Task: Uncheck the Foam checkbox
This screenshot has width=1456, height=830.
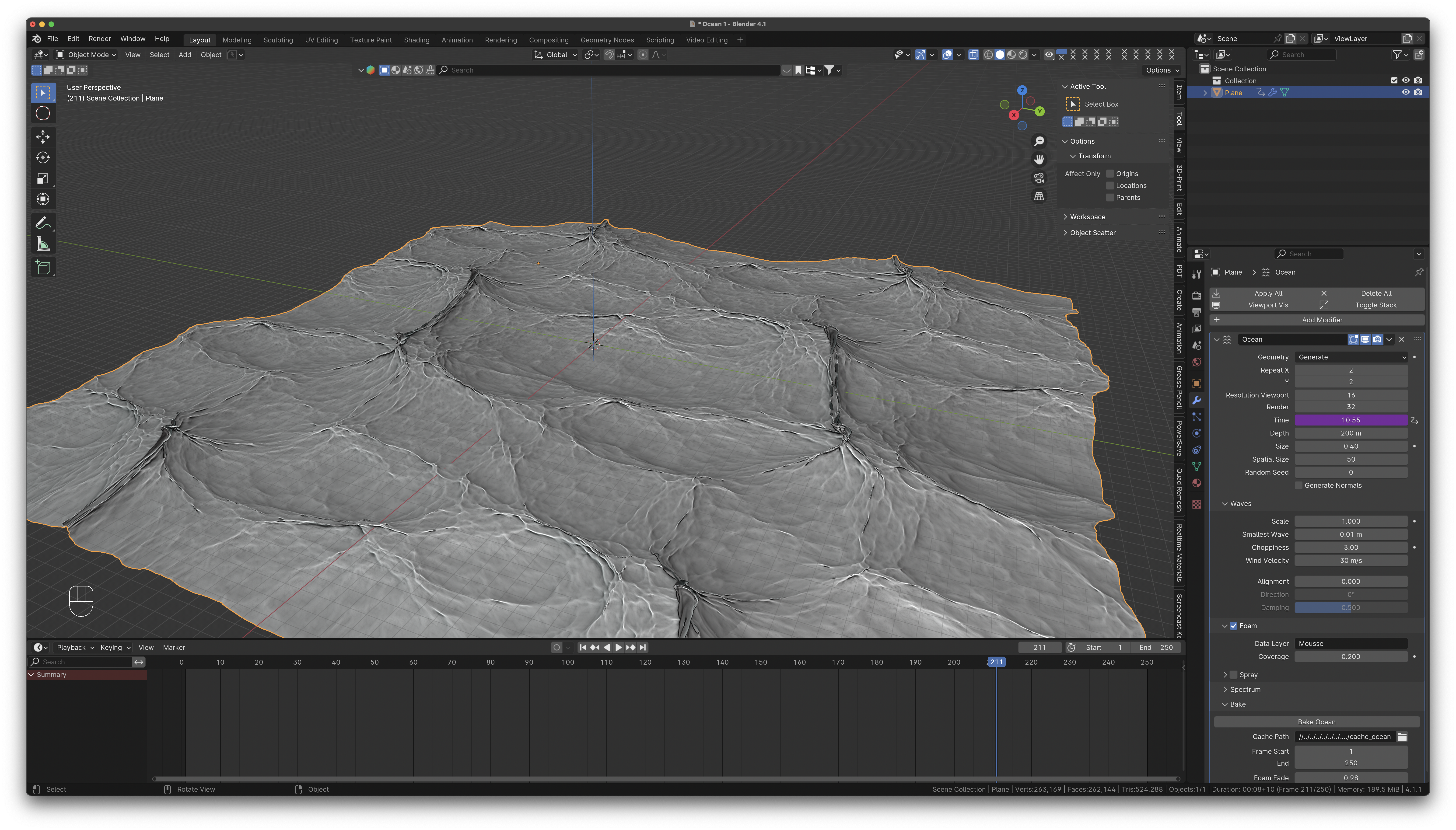Action: (1234, 626)
